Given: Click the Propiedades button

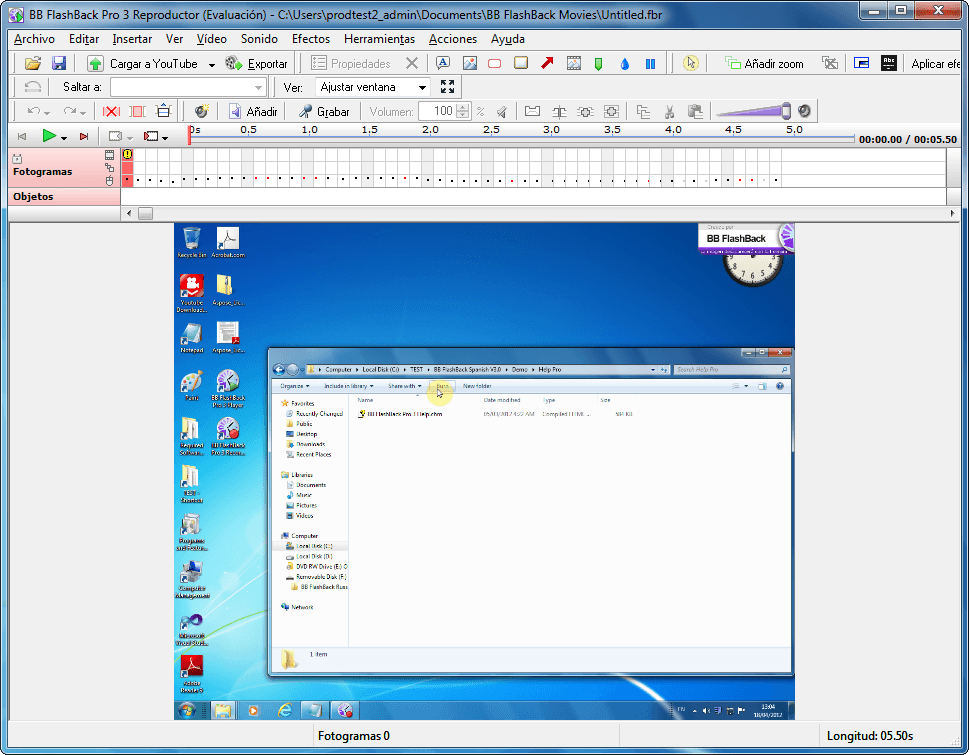Looking at the screenshot, I should (x=350, y=64).
